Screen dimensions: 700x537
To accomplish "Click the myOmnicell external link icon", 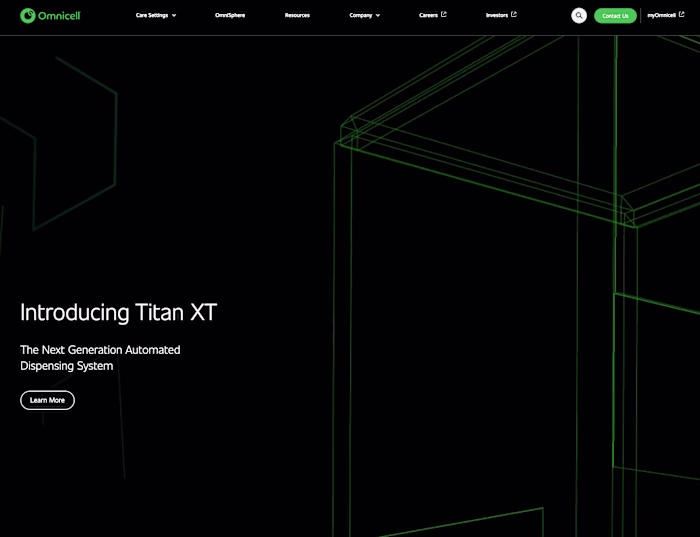I will point(681,14).
